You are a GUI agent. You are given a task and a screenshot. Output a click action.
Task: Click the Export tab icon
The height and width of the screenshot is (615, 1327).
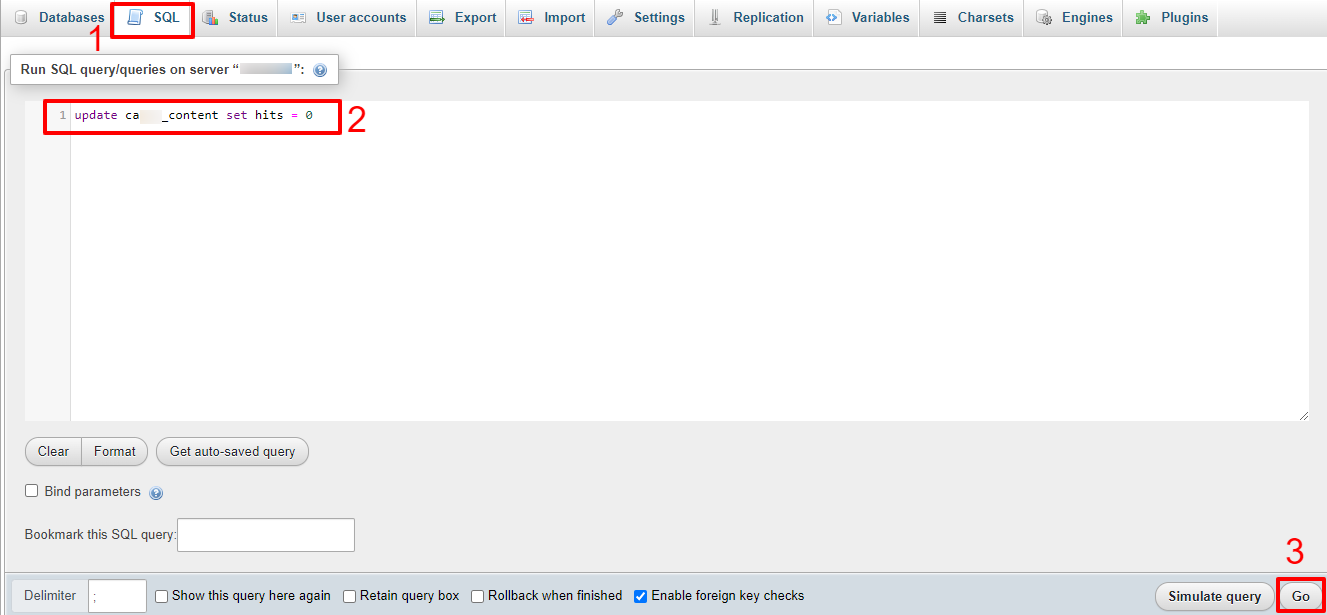[436, 18]
